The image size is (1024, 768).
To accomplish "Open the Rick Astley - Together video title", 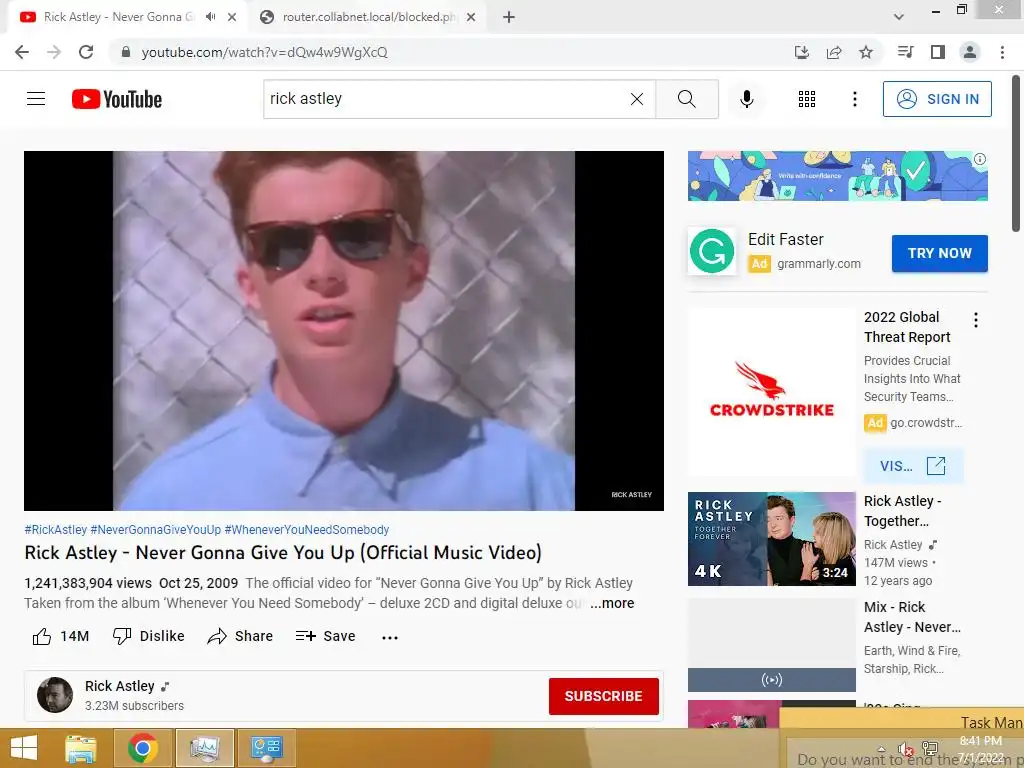I will tap(903, 511).
